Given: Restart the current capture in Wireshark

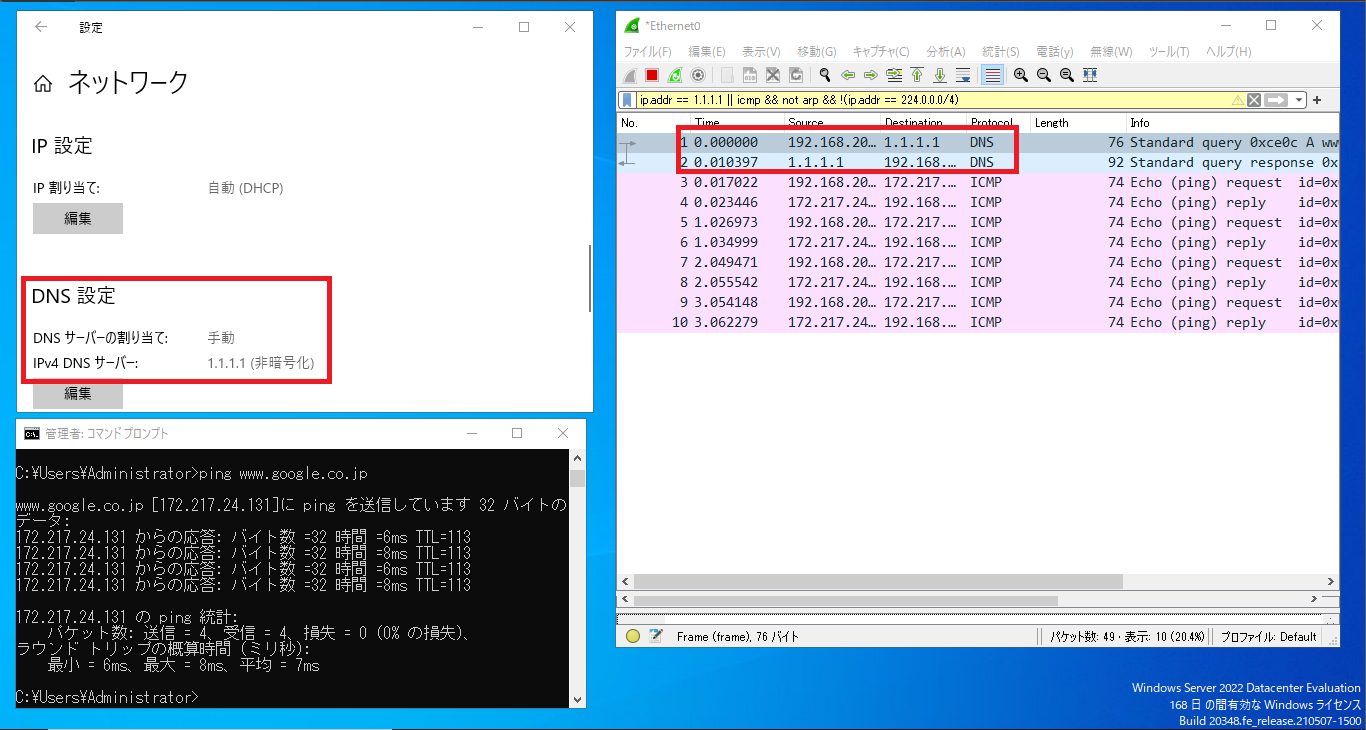Looking at the screenshot, I should pos(675,75).
